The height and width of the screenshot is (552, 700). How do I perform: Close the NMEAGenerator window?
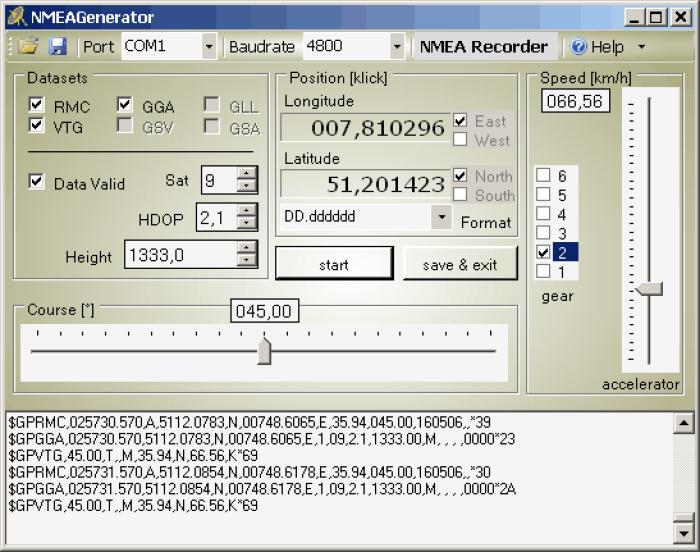click(680, 17)
